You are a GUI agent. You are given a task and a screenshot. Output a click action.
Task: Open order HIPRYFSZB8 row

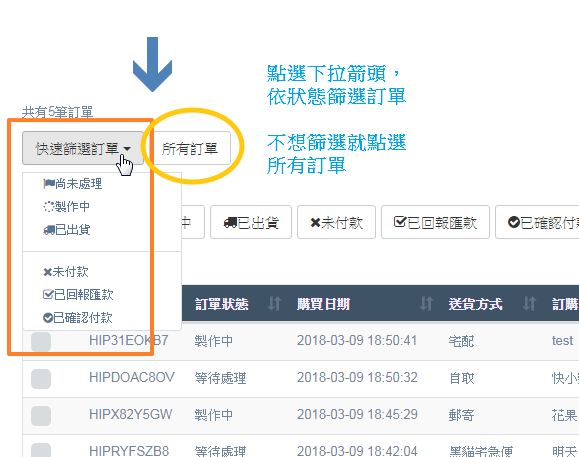pos(301,446)
